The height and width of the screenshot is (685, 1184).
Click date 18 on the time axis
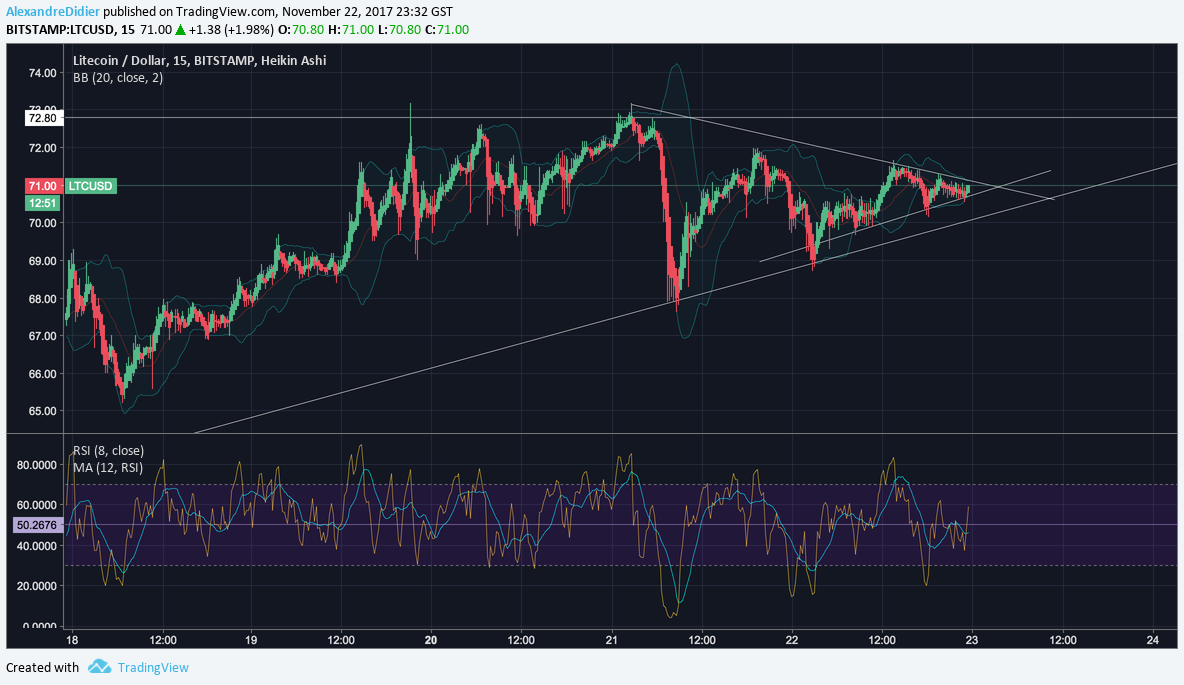point(72,640)
